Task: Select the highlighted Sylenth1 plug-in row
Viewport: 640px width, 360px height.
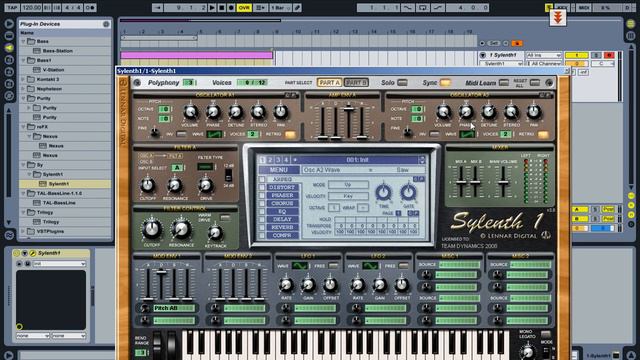Action: click(65, 184)
